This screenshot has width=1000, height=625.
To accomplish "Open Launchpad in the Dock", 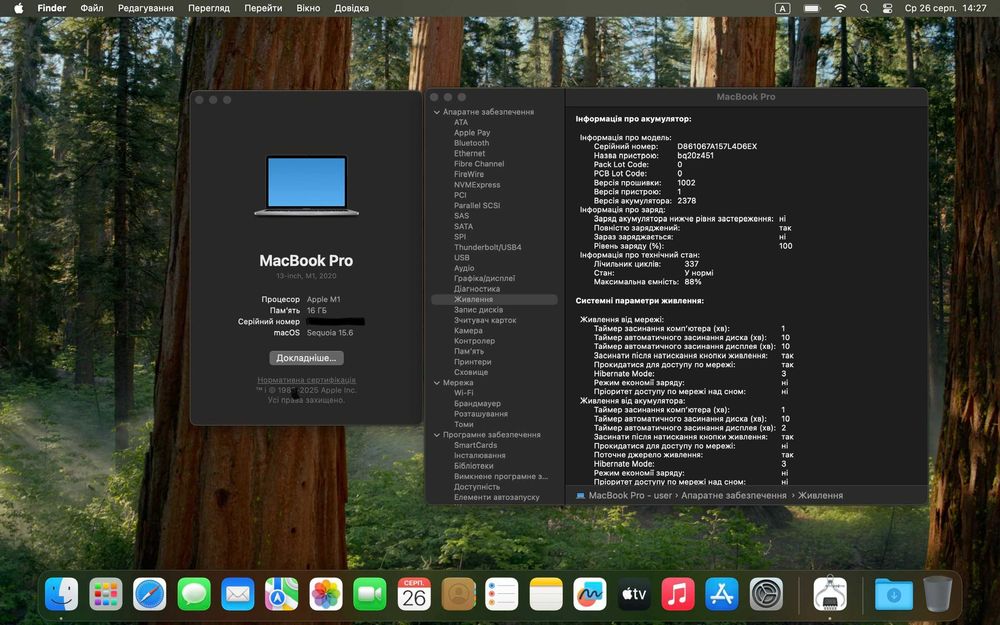I will [106, 594].
